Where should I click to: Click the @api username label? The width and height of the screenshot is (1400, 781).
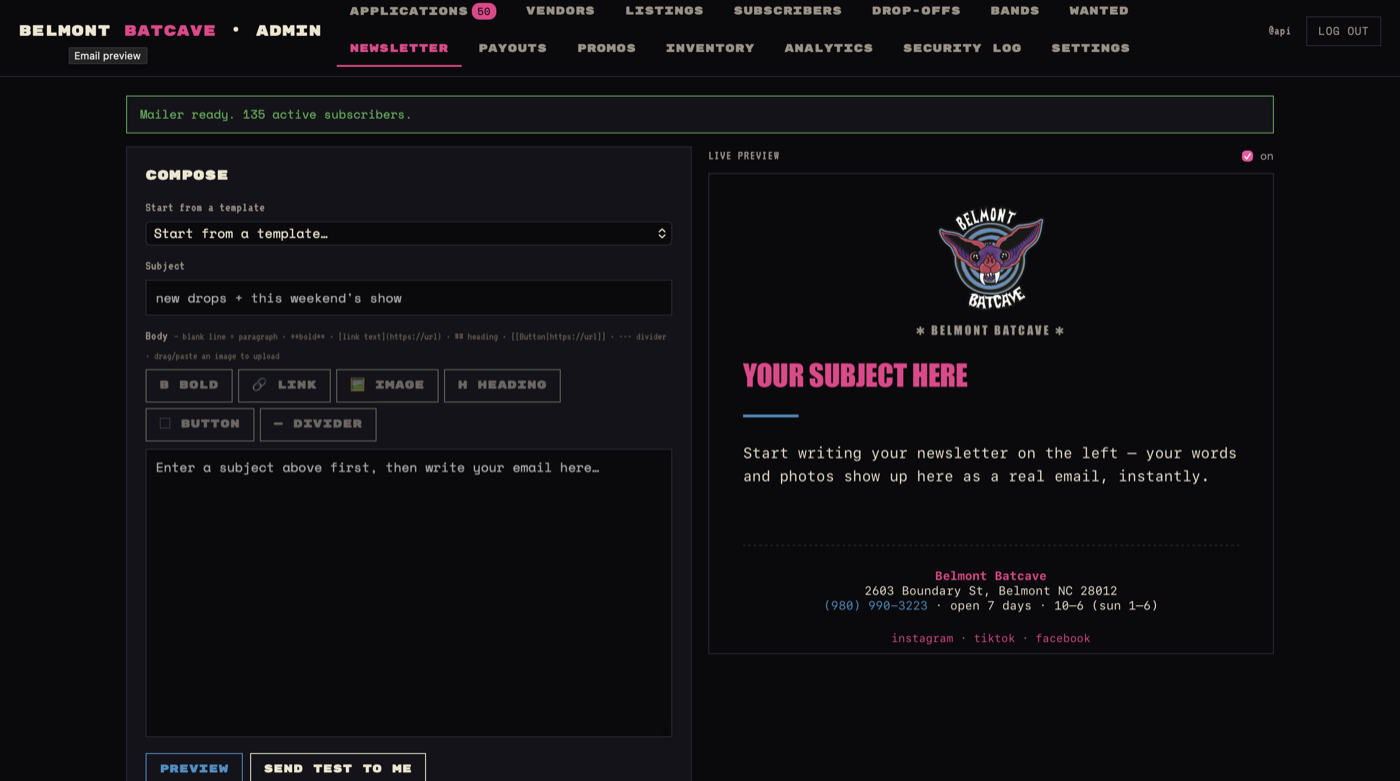point(1279,31)
